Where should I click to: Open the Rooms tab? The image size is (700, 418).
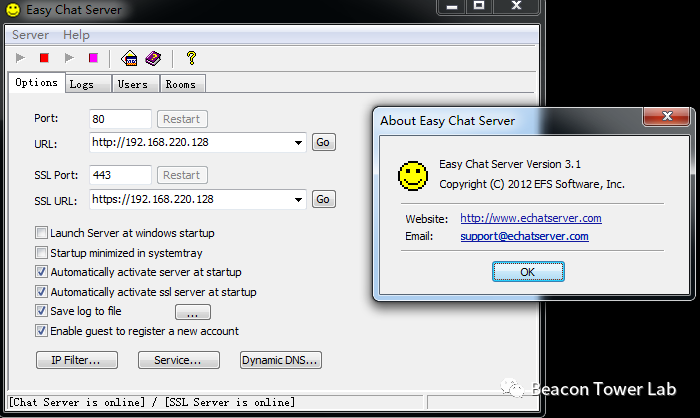[183, 84]
